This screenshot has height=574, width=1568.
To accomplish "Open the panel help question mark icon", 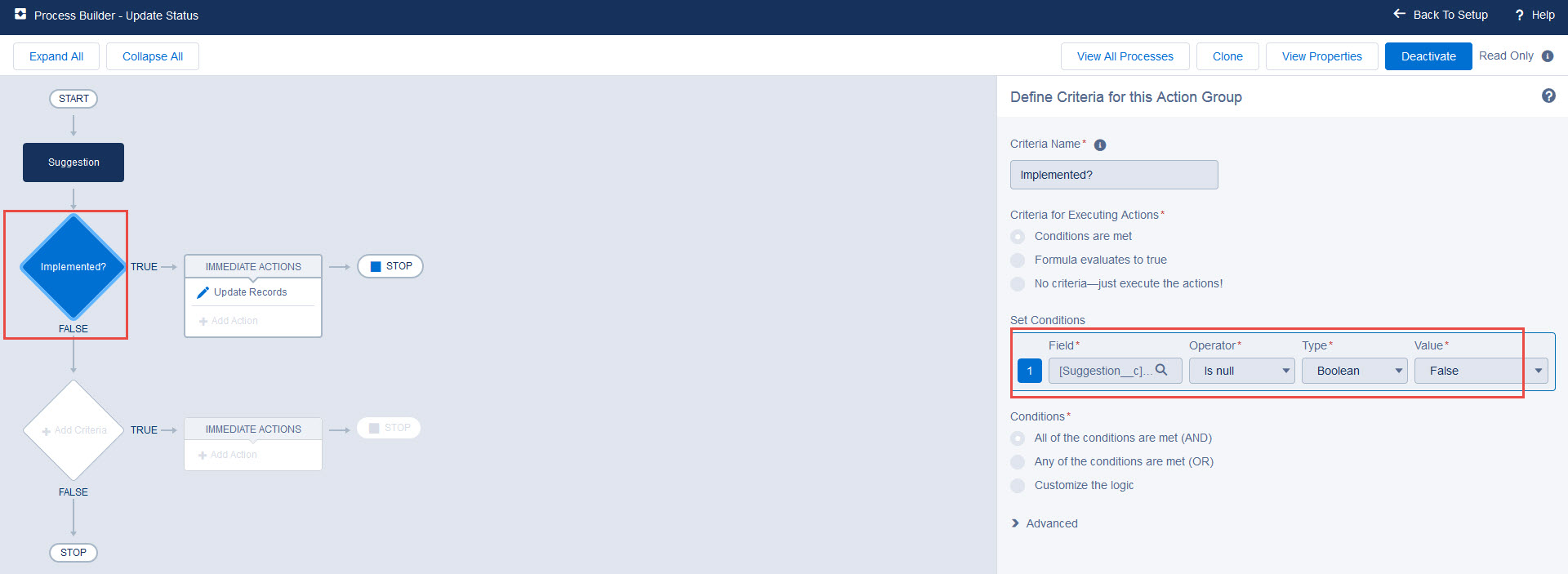I will [1548, 96].
